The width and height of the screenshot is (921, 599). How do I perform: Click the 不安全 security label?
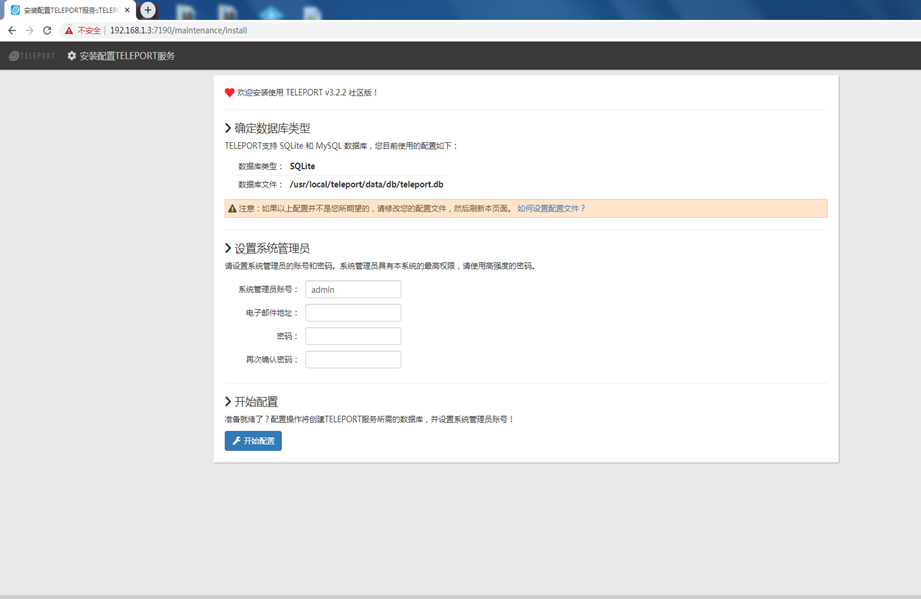(89, 31)
